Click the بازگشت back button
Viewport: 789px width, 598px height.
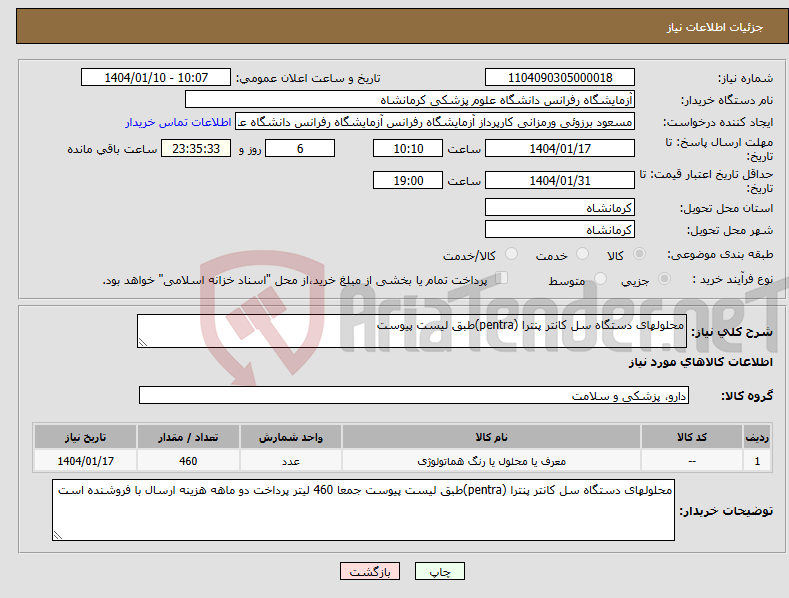coord(370,571)
